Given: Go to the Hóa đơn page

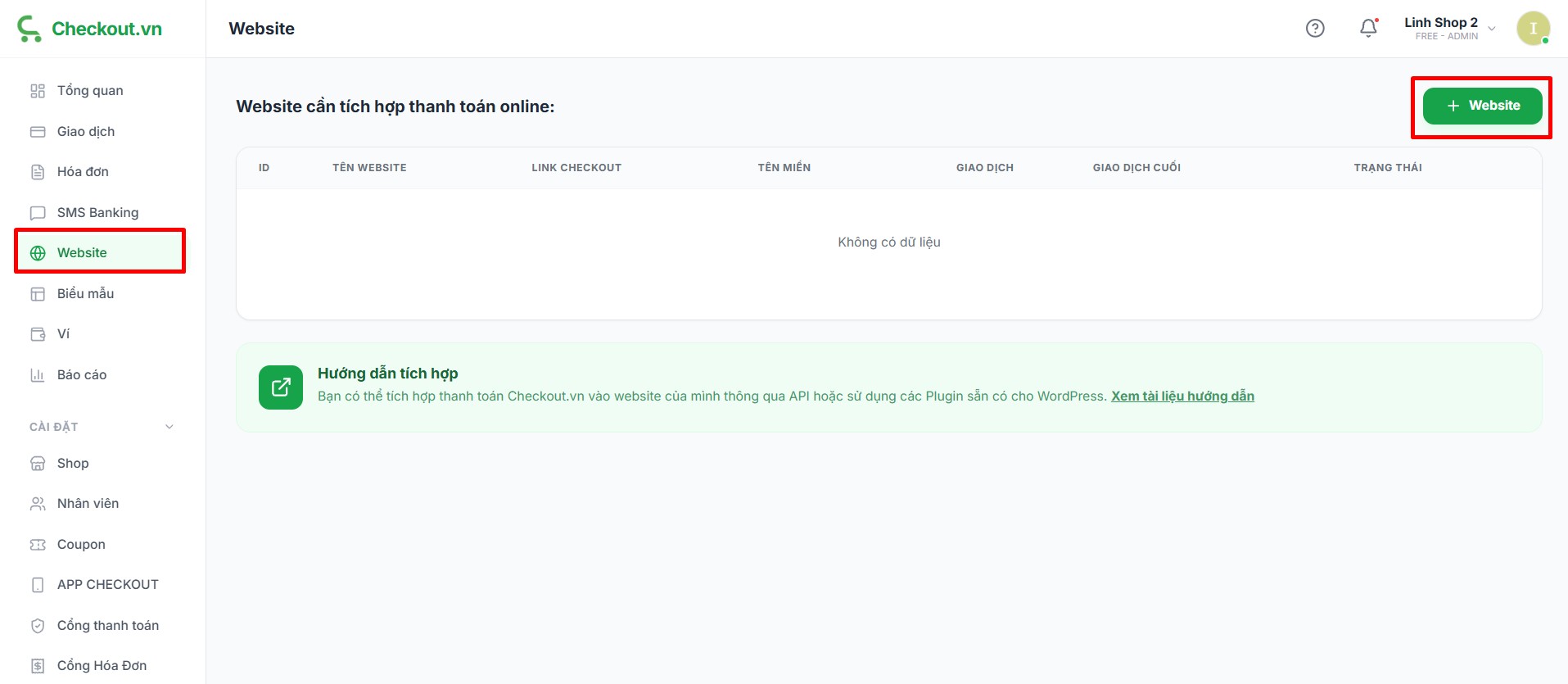Looking at the screenshot, I should click(x=83, y=172).
